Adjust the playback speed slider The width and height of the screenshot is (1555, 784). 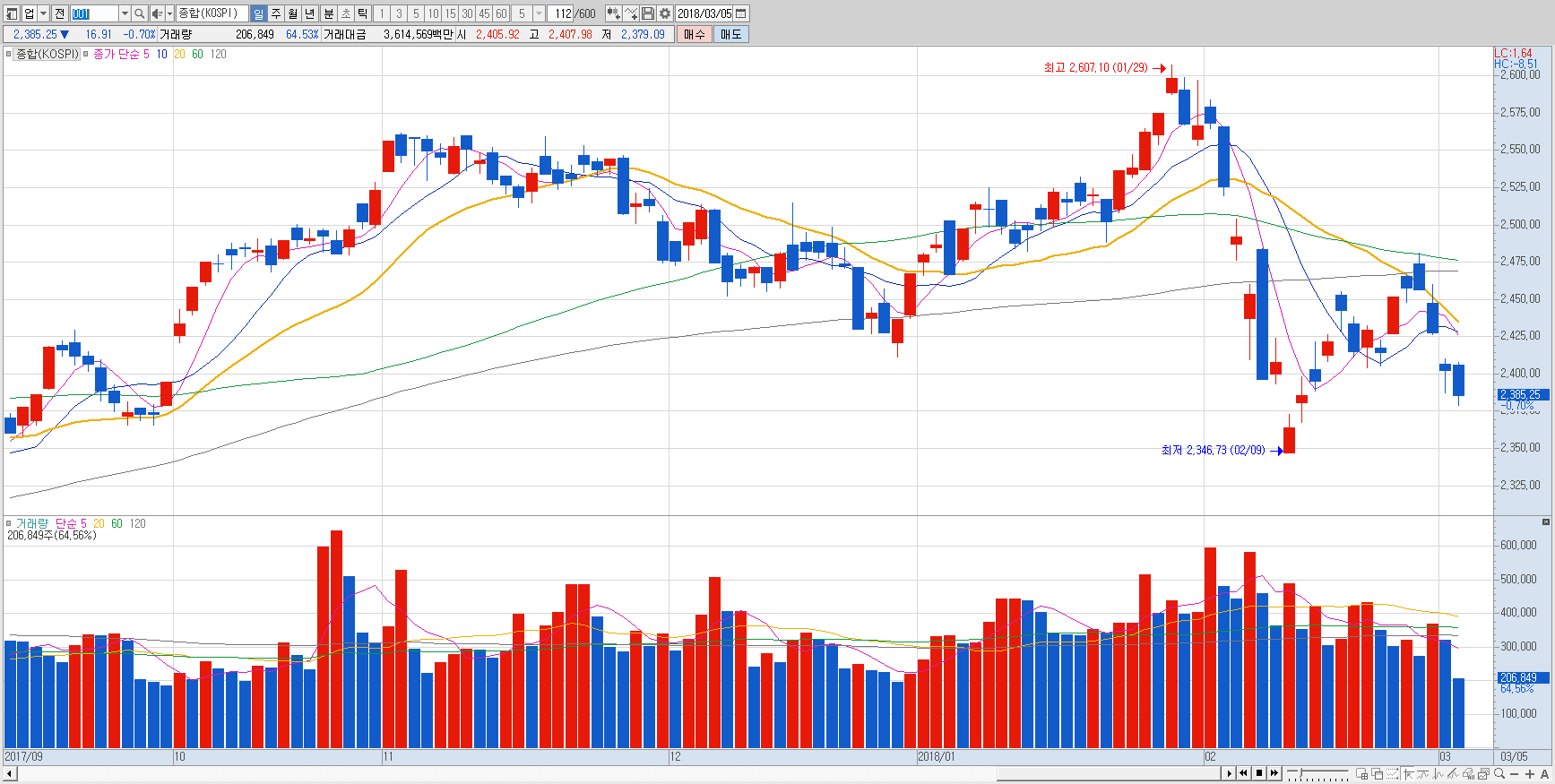pos(1317,773)
